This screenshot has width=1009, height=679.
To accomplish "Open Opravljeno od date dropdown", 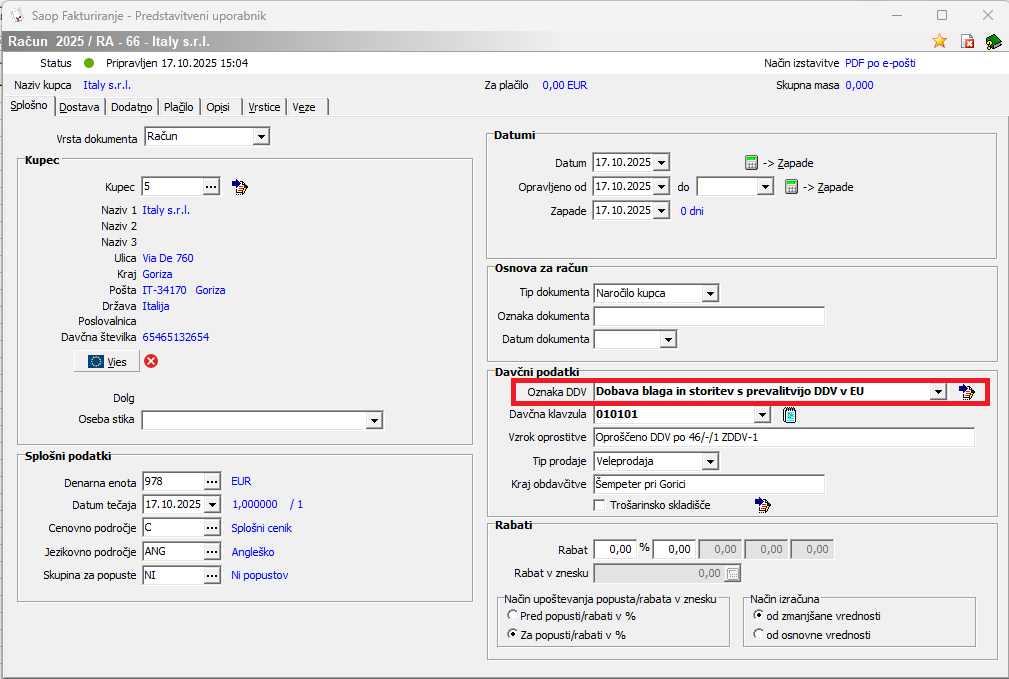I will click(x=662, y=187).
